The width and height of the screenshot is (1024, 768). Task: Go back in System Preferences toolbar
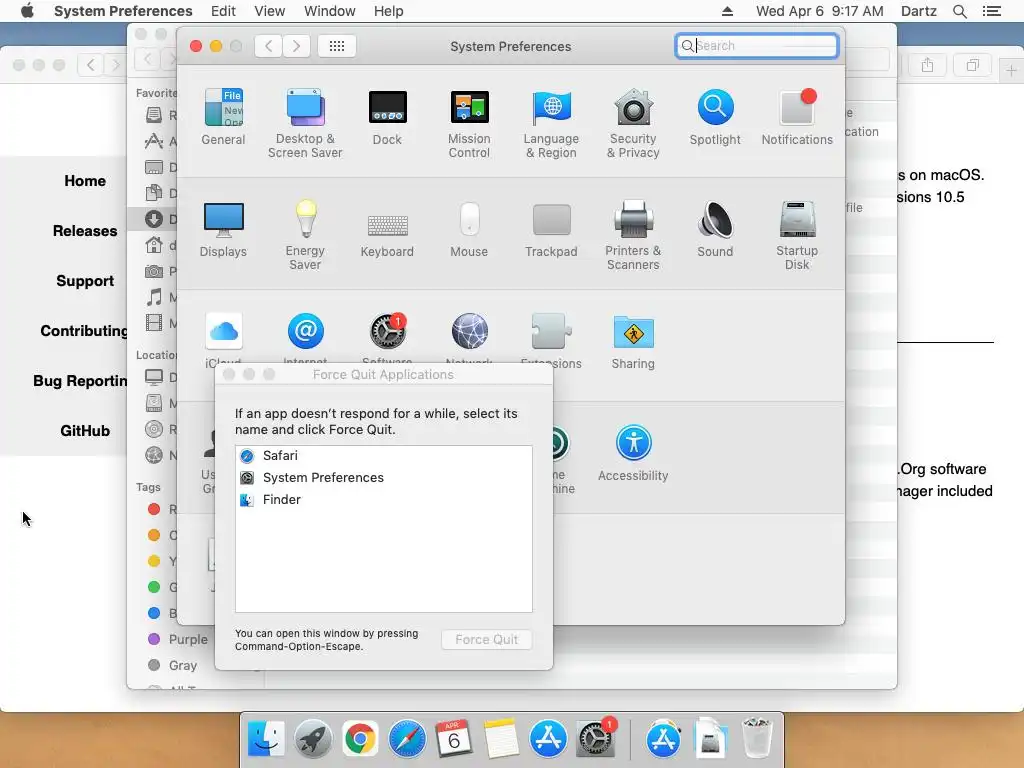(x=268, y=46)
